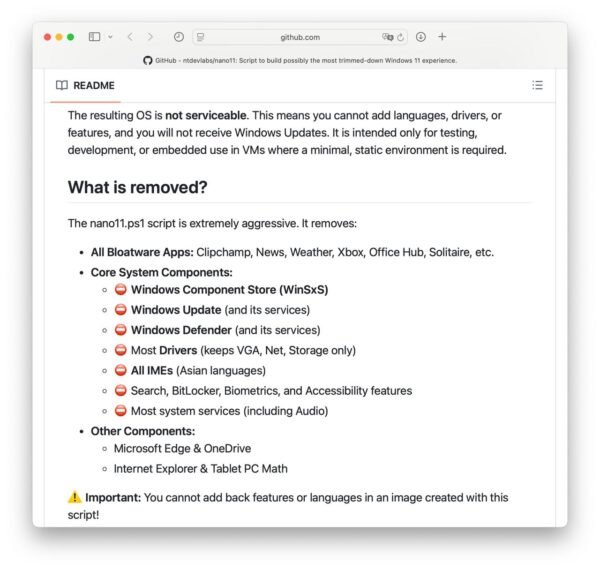Click the GitHub favicon in tab bar

[x=148, y=60]
